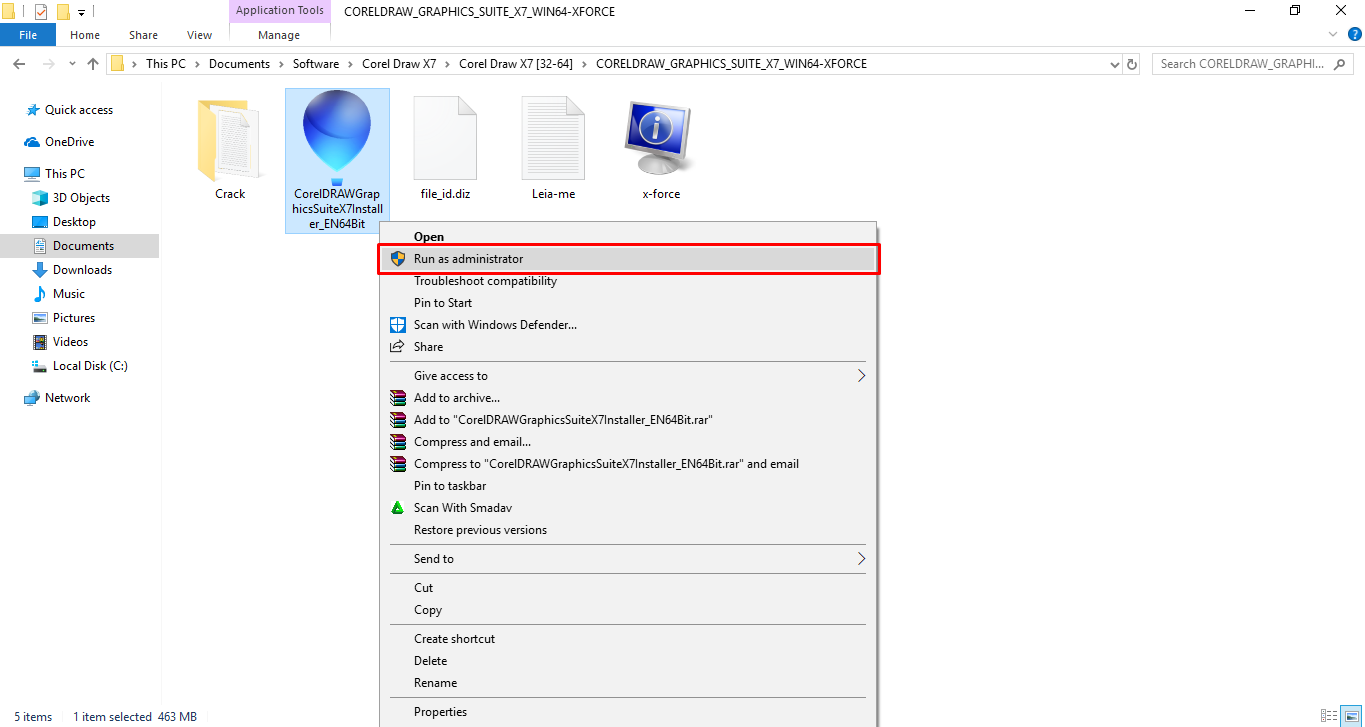Choose Rename in context menu
The width and height of the screenshot is (1365, 727).
628,683
